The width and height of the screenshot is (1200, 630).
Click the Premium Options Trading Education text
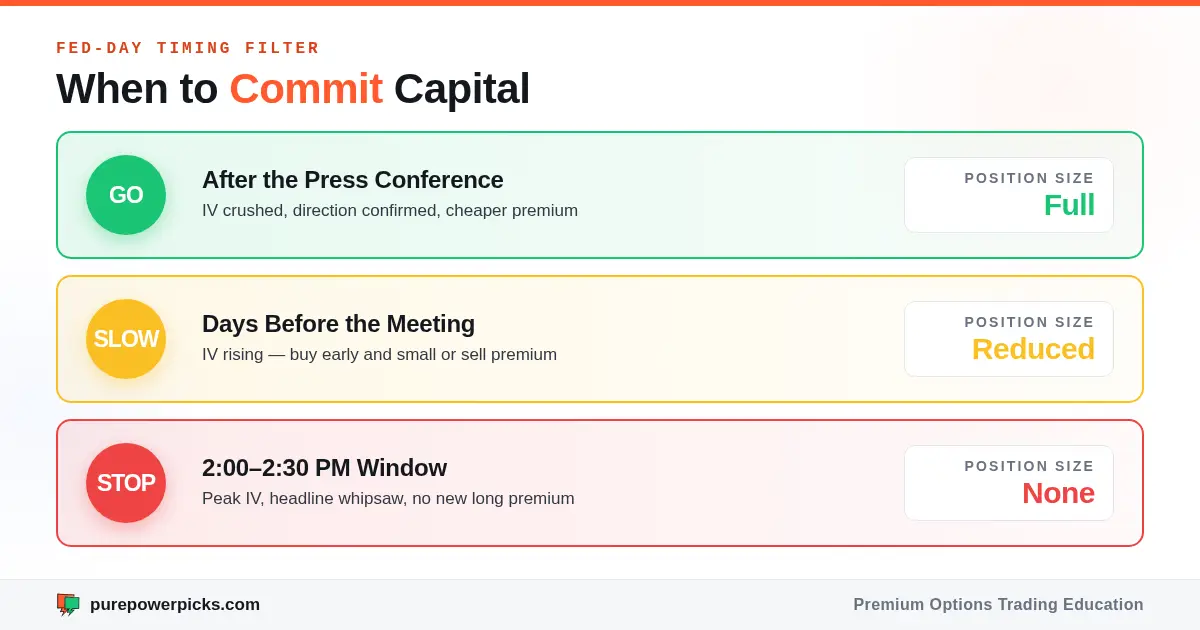point(998,605)
